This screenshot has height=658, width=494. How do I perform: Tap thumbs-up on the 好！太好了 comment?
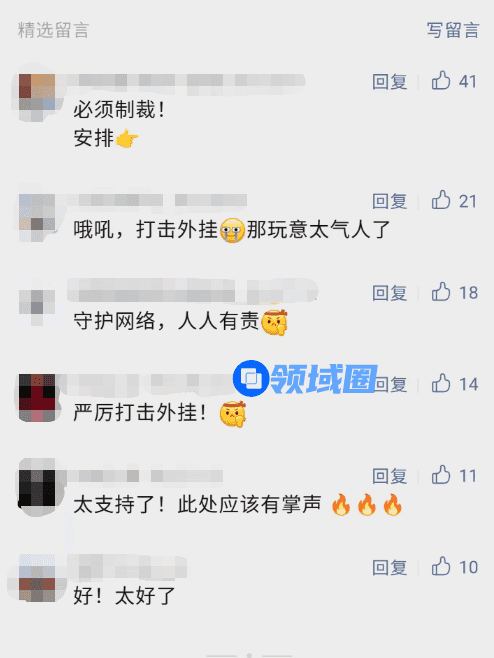click(441, 567)
